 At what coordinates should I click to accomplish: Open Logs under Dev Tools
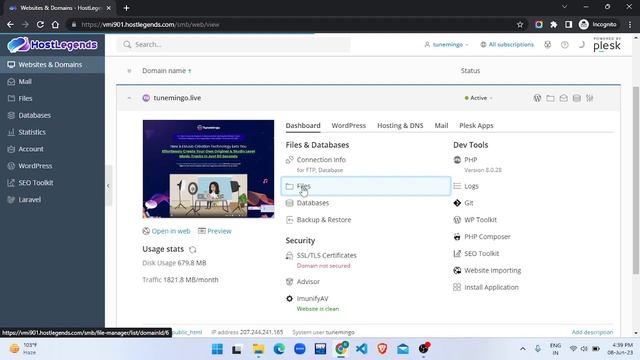point(471,186)
